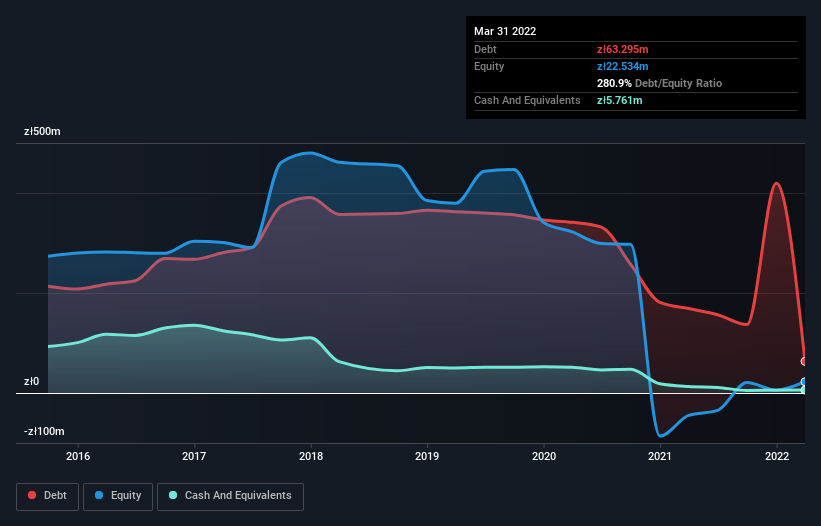The width and height of the screenshot is (821, 526).
Task: Click the red Debt endpoint marker
Action: click(804, 361)
